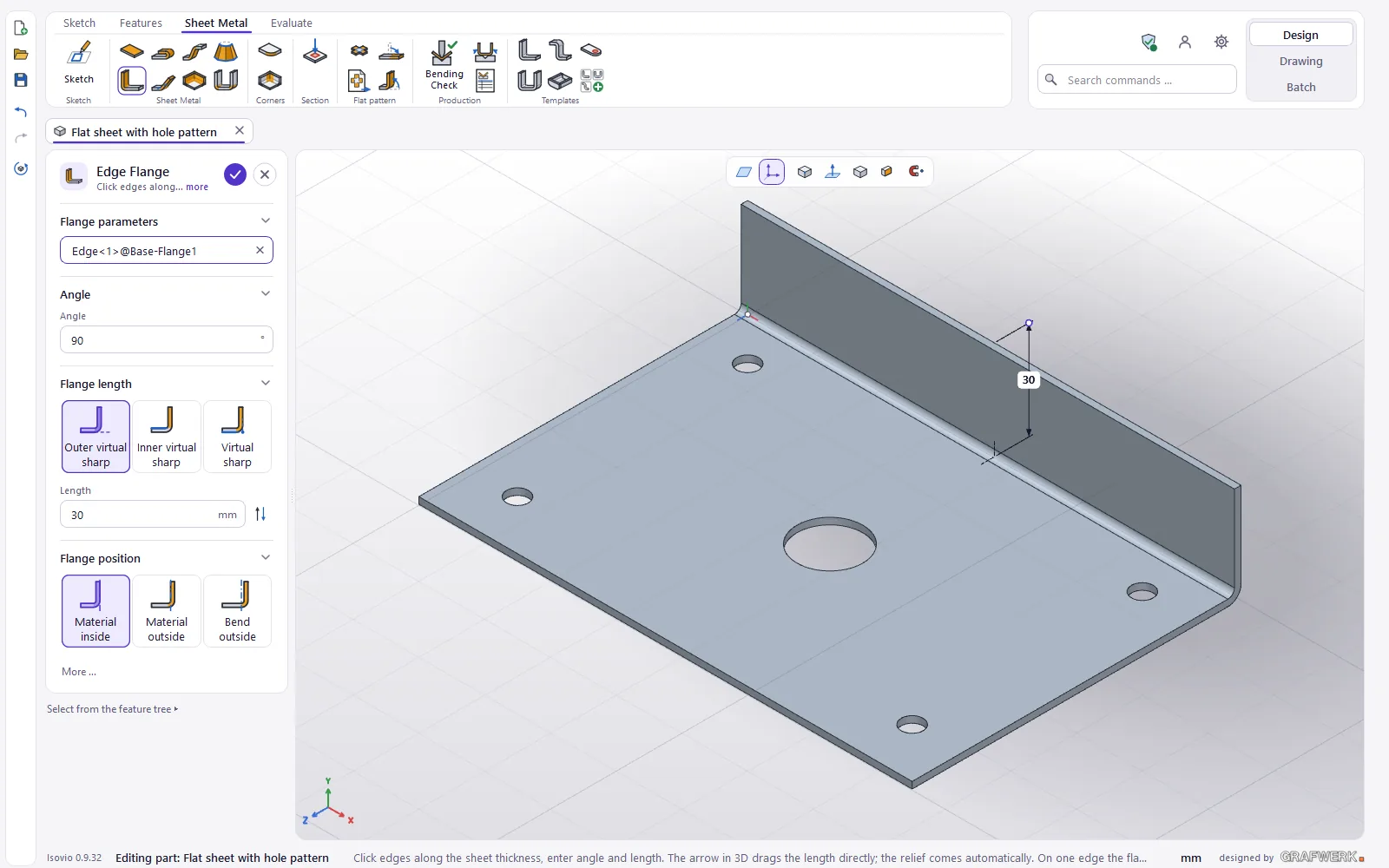The image size is (1389, 868).
Task: Select Material outside flange position
Action: point(167,611)
